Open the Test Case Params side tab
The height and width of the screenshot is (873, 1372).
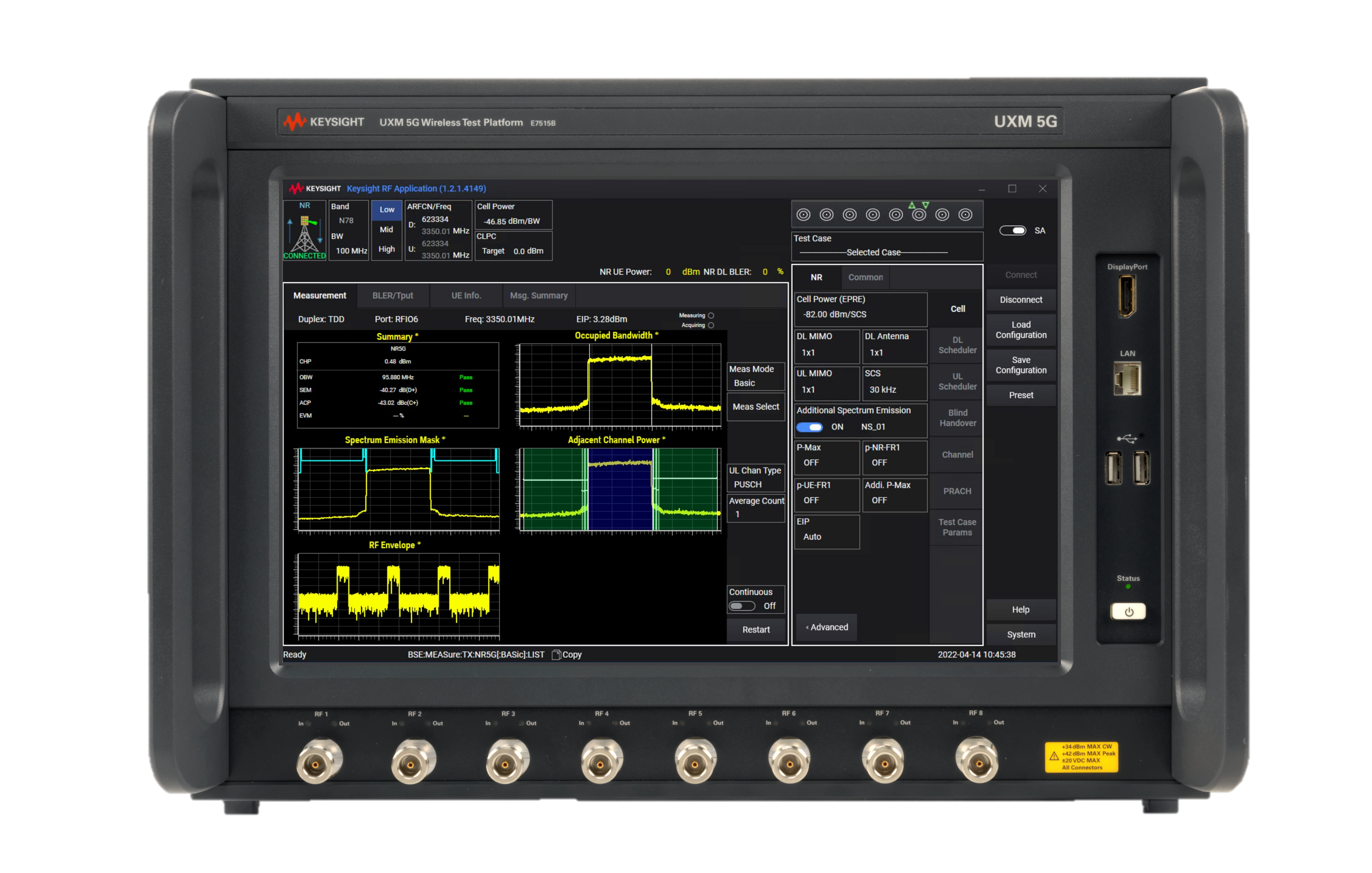point(957,527)
